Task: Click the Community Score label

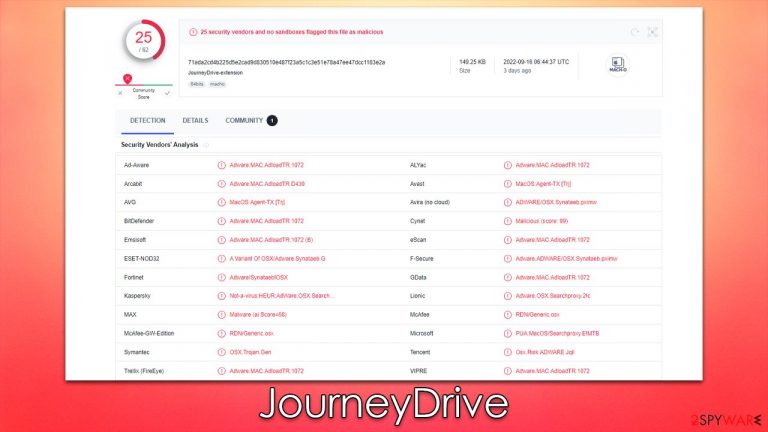Action: tap(144, 94)
